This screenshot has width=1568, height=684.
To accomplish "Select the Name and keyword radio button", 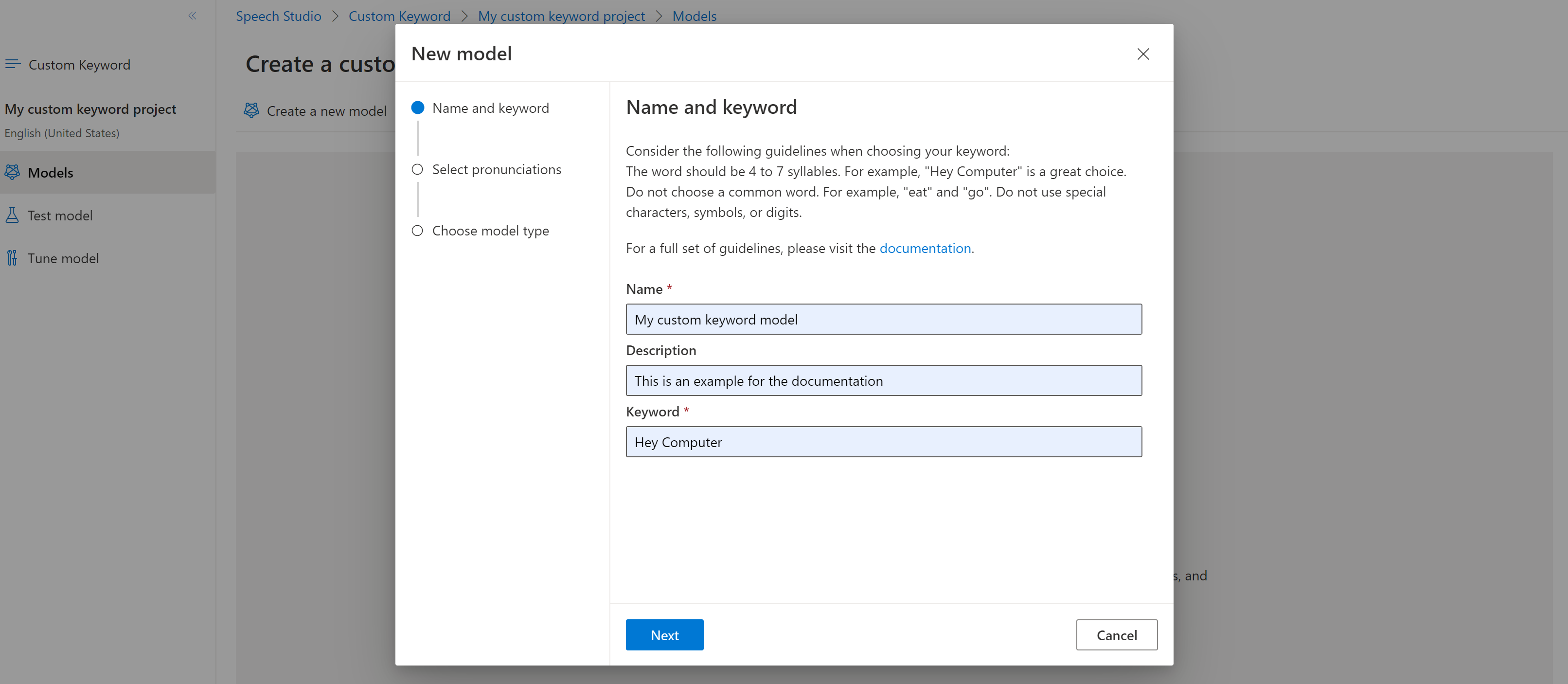I will coord(418,107).
